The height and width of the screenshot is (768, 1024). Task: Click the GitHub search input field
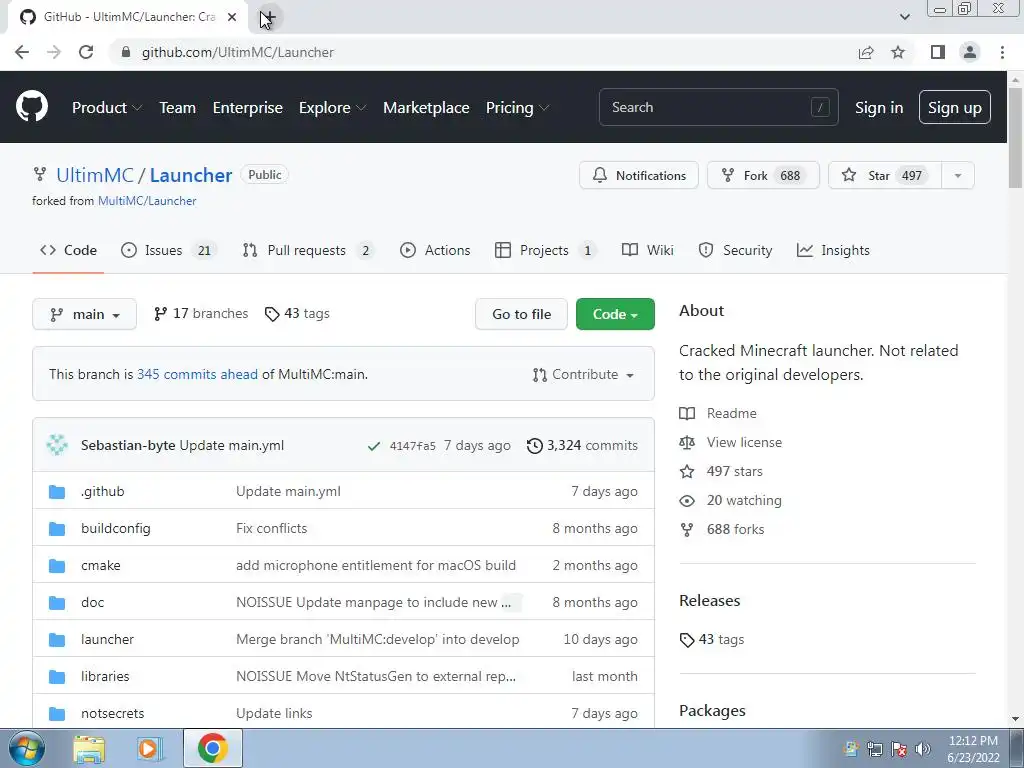(718, 107)
